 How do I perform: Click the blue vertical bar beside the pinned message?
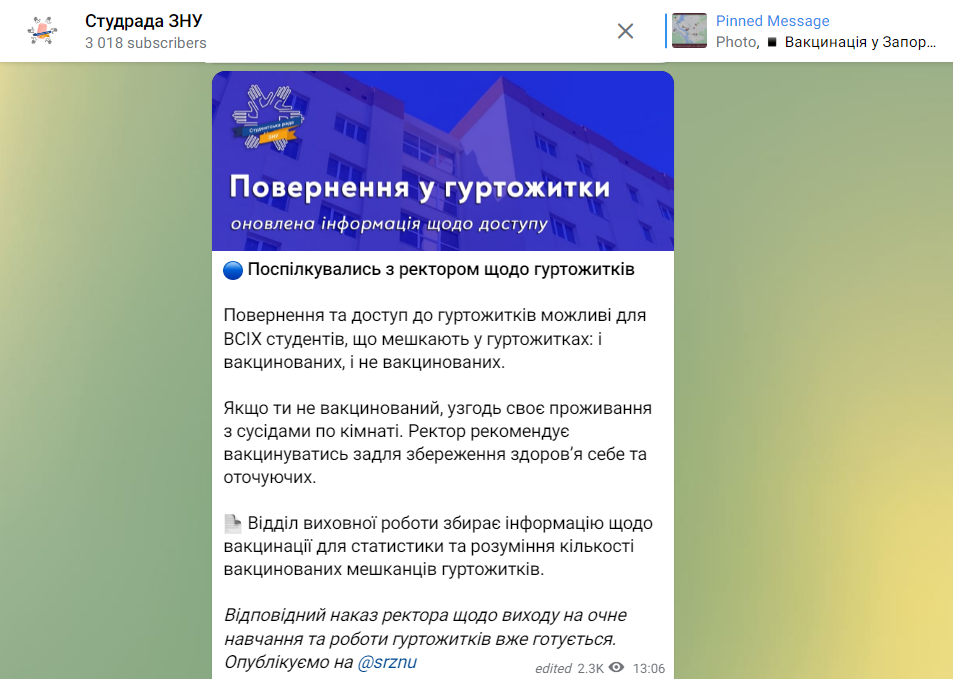[666, 31]
